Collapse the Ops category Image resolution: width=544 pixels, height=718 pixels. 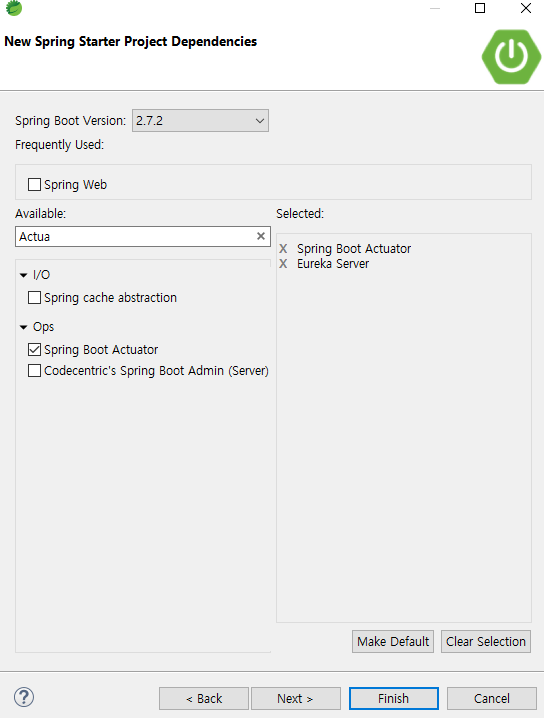coord(23,327)
